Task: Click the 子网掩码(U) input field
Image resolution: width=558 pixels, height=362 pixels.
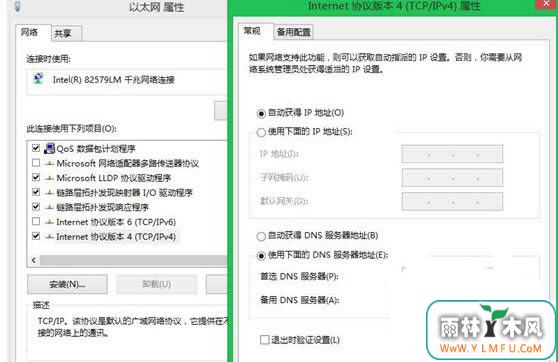Action: 452,178
